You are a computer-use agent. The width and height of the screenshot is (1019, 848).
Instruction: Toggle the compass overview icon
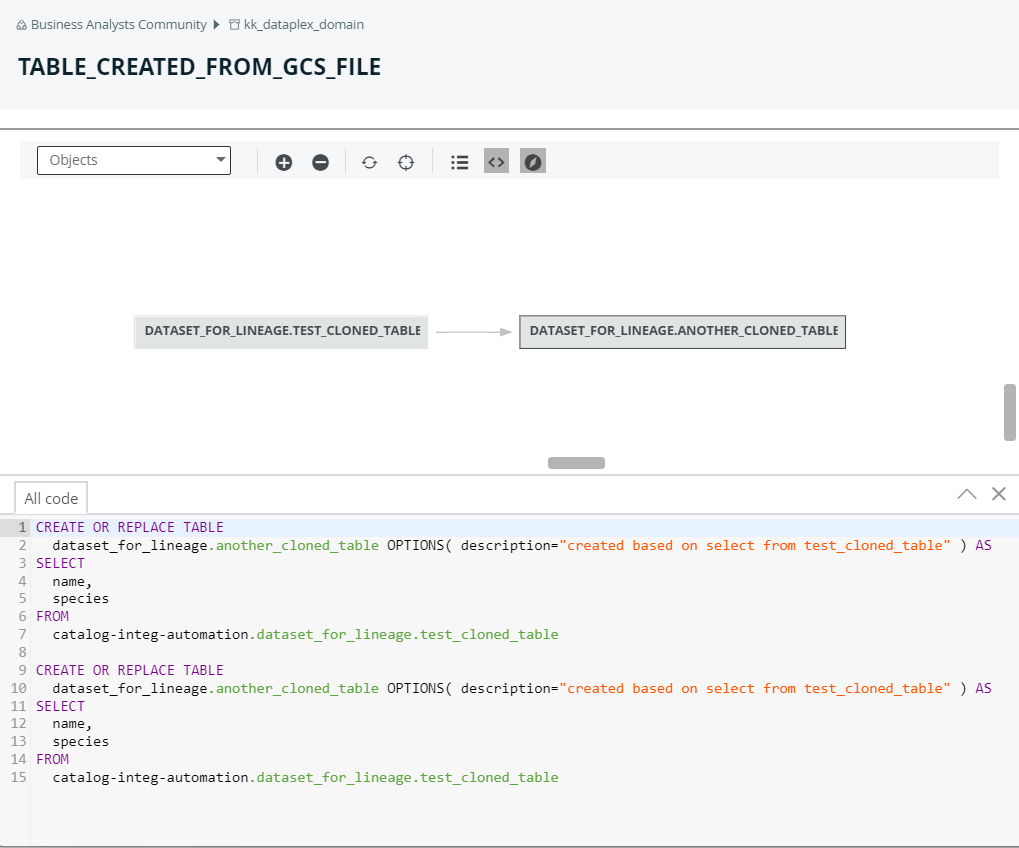coord(533,162)
